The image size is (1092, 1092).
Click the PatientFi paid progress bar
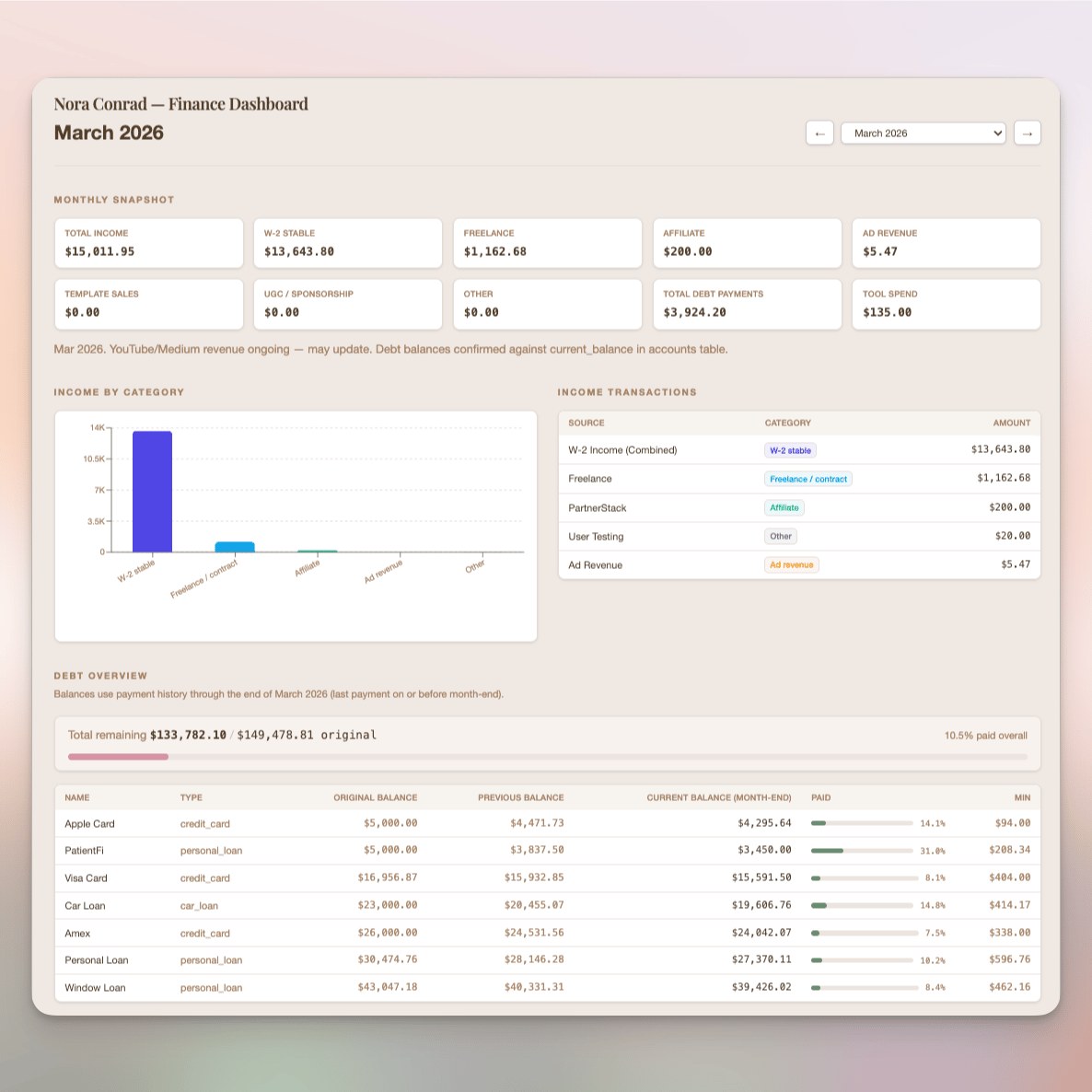coord(862,851)
